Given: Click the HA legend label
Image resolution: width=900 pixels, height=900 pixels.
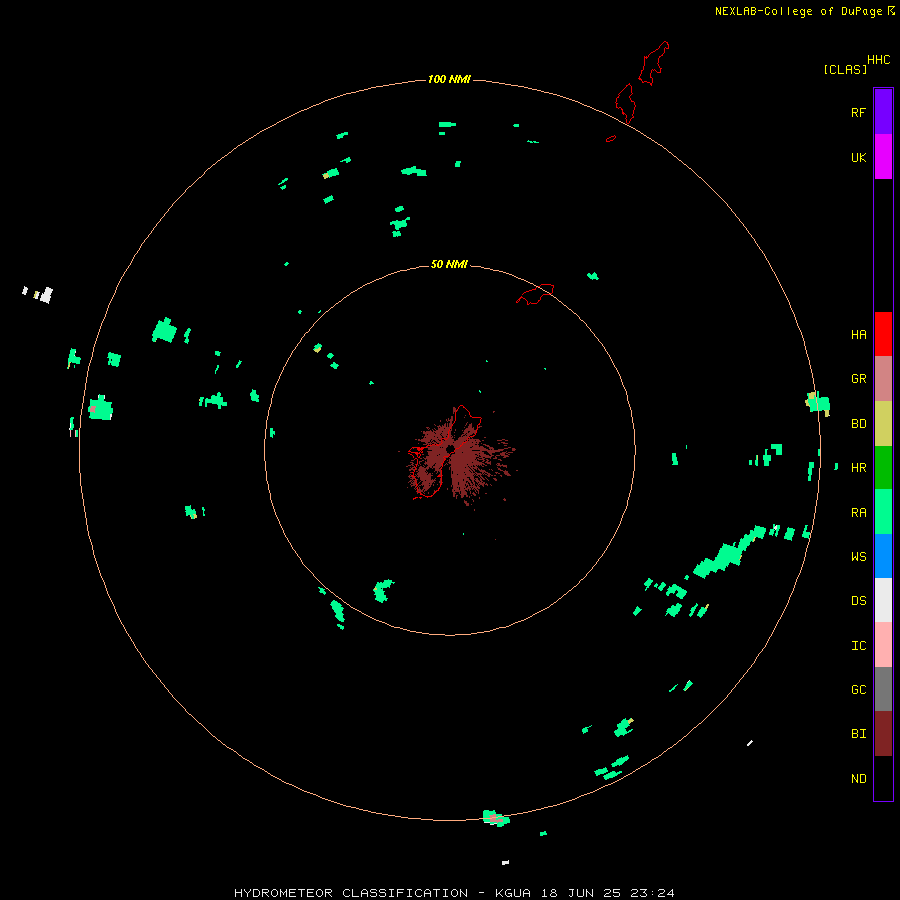Looking at the screenshot, I should click(x=858, y=335).
